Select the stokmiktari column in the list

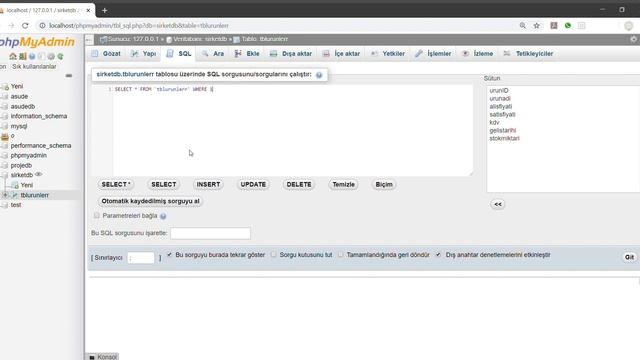pyautogui.click(x=504, y=138)
